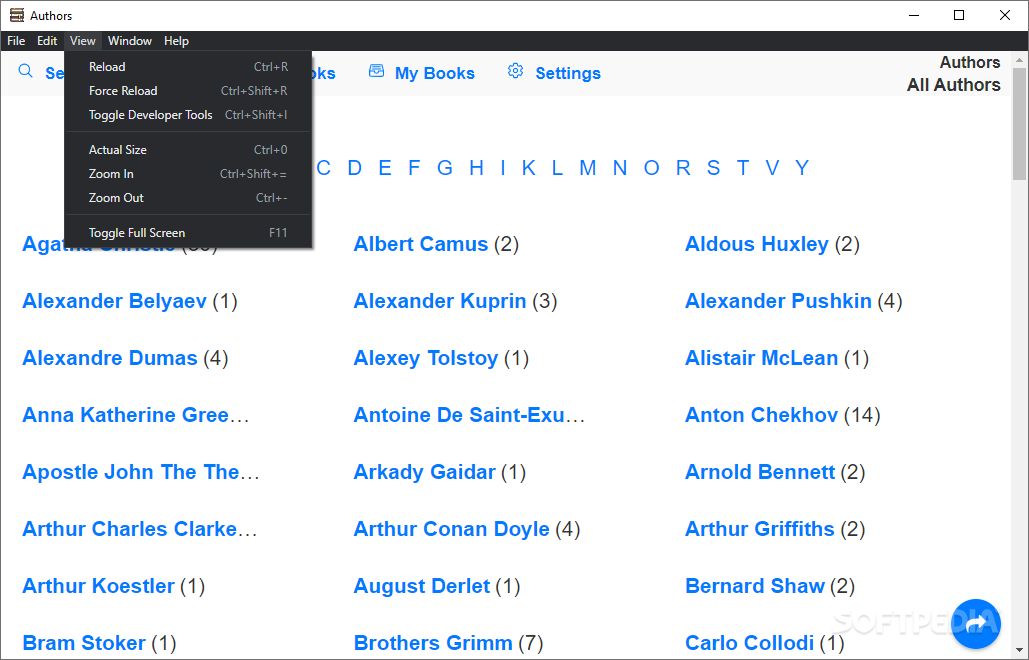Open Antoine De Saint-Exu… author link
The image size is (1029, 660).
tap(469, 415)
